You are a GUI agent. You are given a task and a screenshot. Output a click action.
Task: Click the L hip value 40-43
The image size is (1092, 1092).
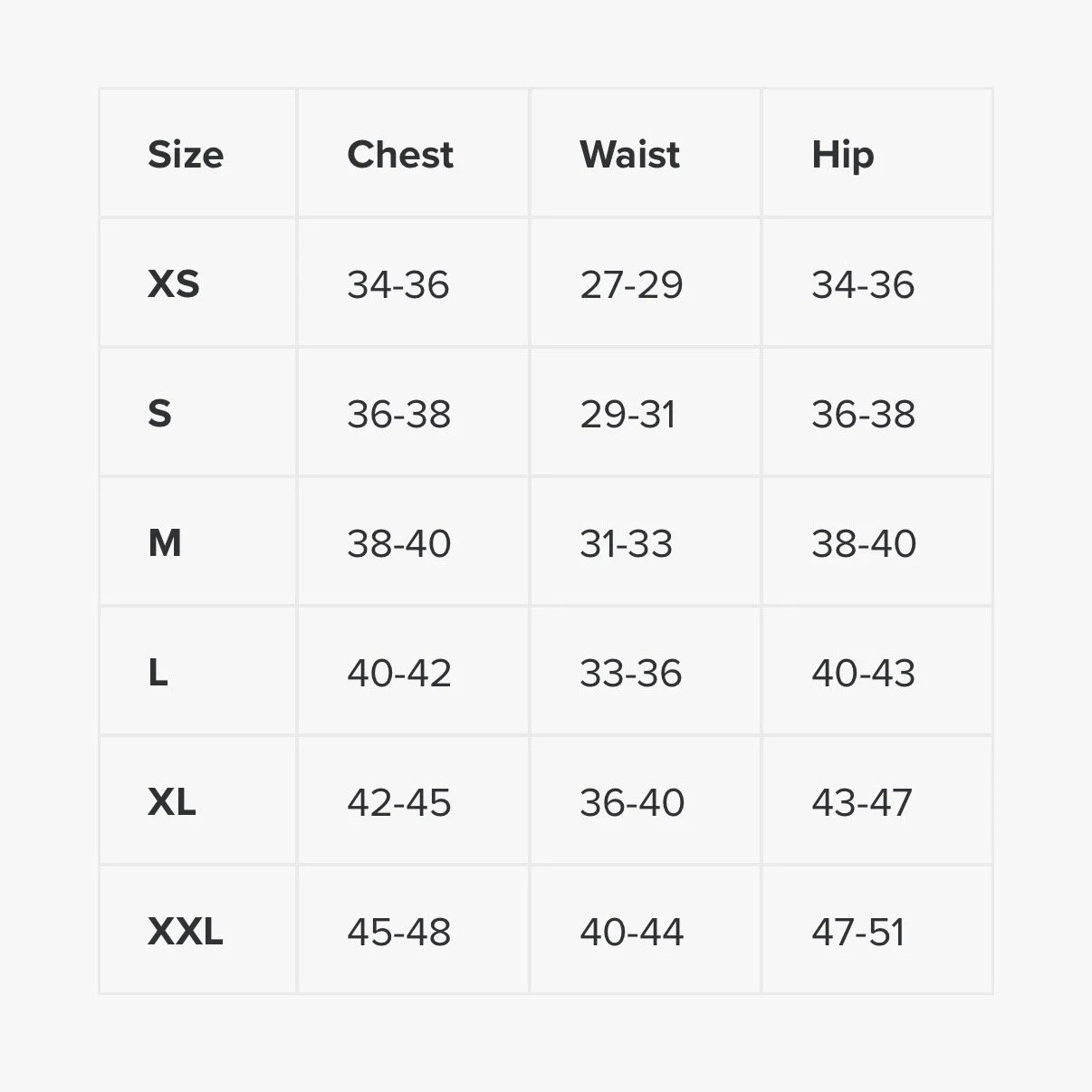click(864, 674)
